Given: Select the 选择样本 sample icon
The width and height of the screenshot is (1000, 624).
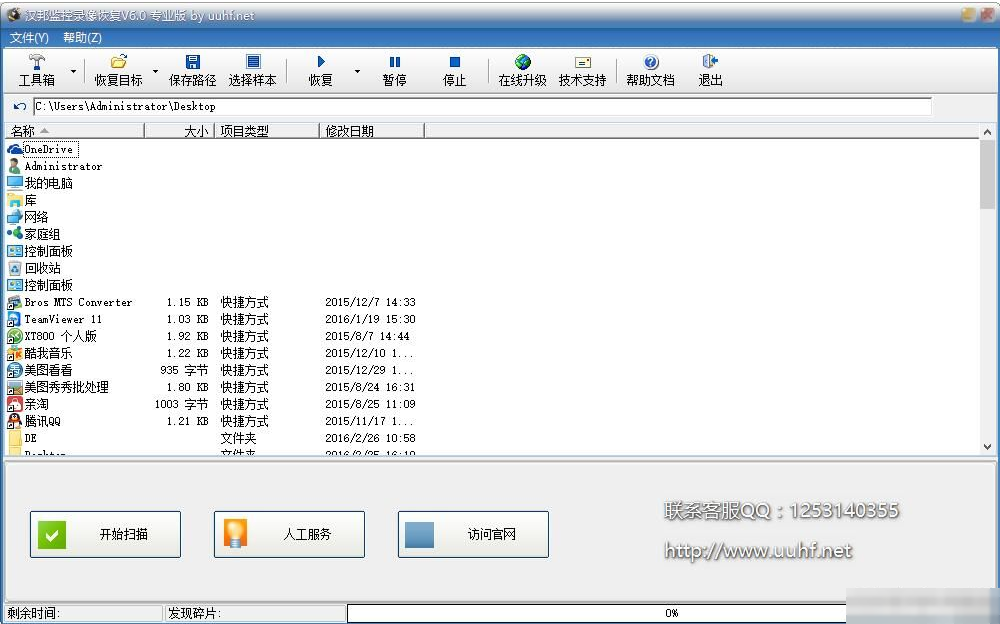Looking at the screenshot, I should pos(252,70).
